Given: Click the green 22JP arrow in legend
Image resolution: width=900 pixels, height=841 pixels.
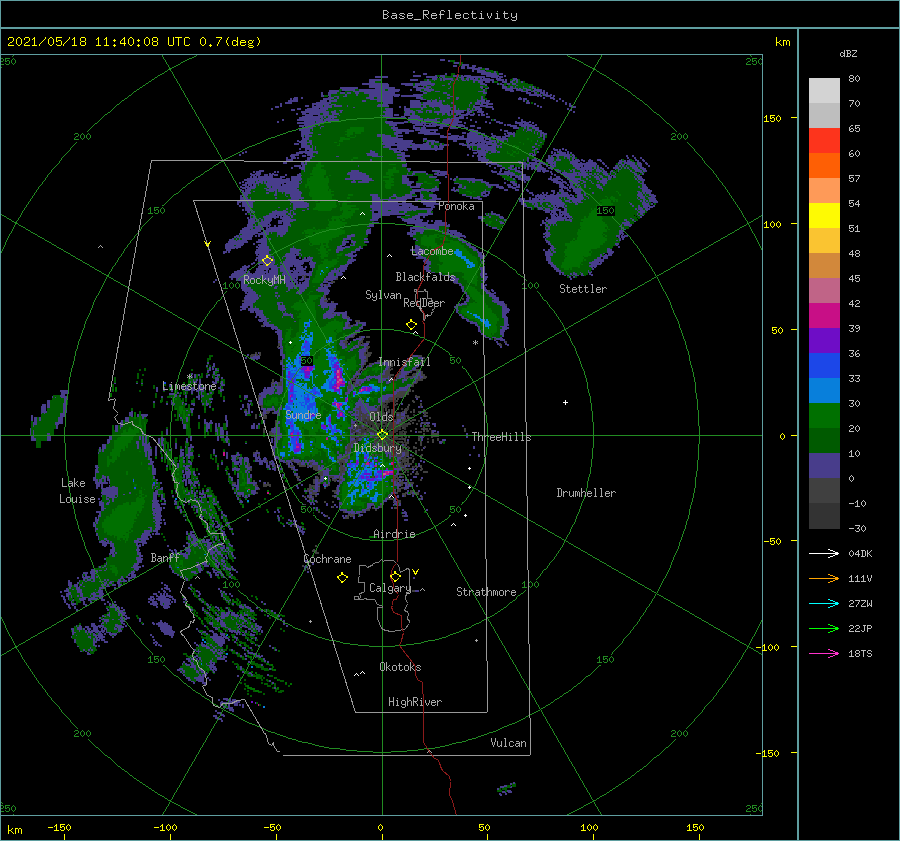Looking at the screenshot, I should pyautogui.click(x=824, y=628).
